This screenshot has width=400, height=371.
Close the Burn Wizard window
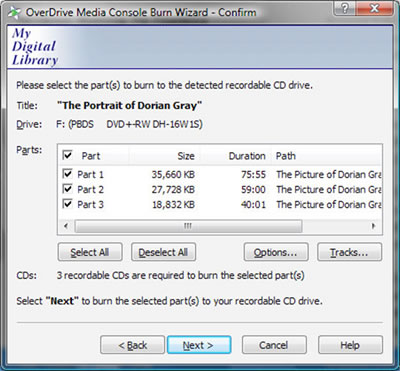pos(375,9)
